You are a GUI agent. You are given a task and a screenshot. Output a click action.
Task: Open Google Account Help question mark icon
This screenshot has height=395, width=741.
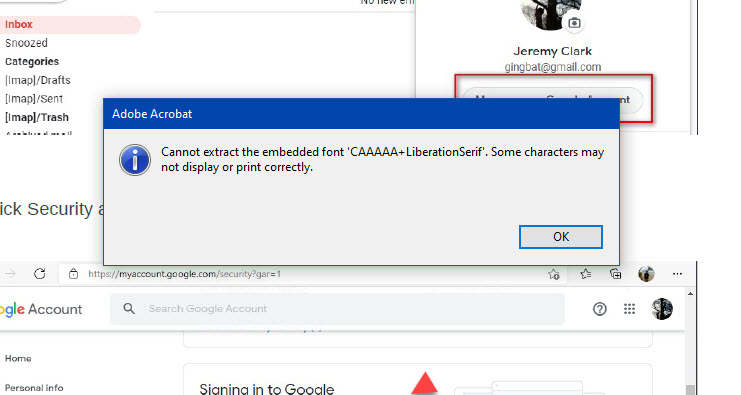click(600, 309)
